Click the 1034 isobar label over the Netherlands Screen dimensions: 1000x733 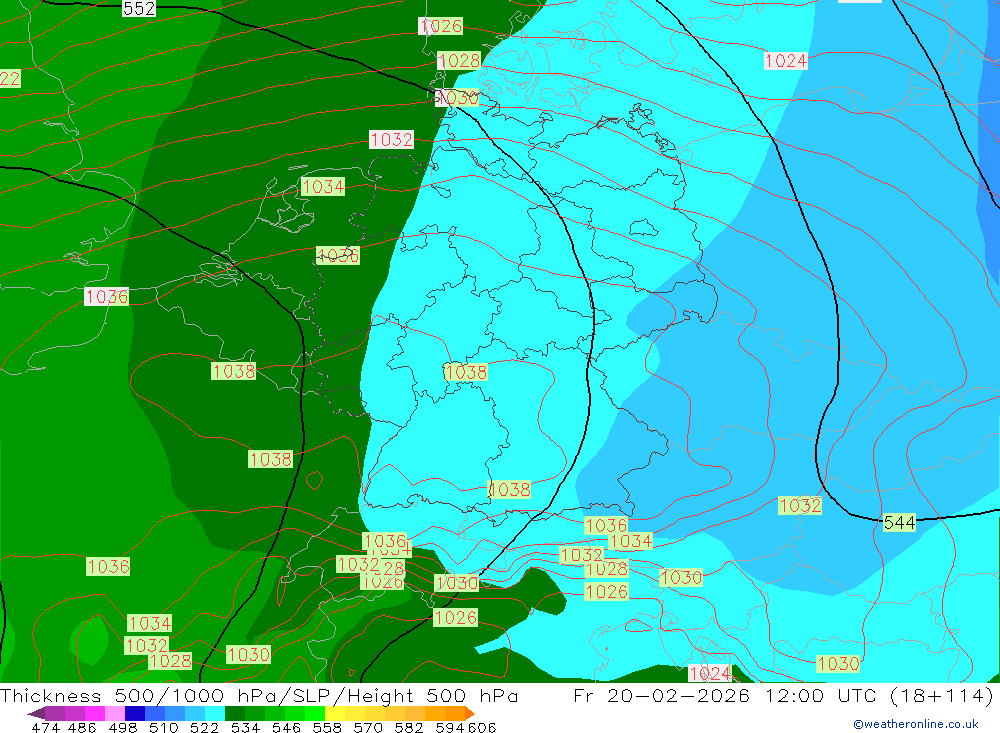point(323,187)
